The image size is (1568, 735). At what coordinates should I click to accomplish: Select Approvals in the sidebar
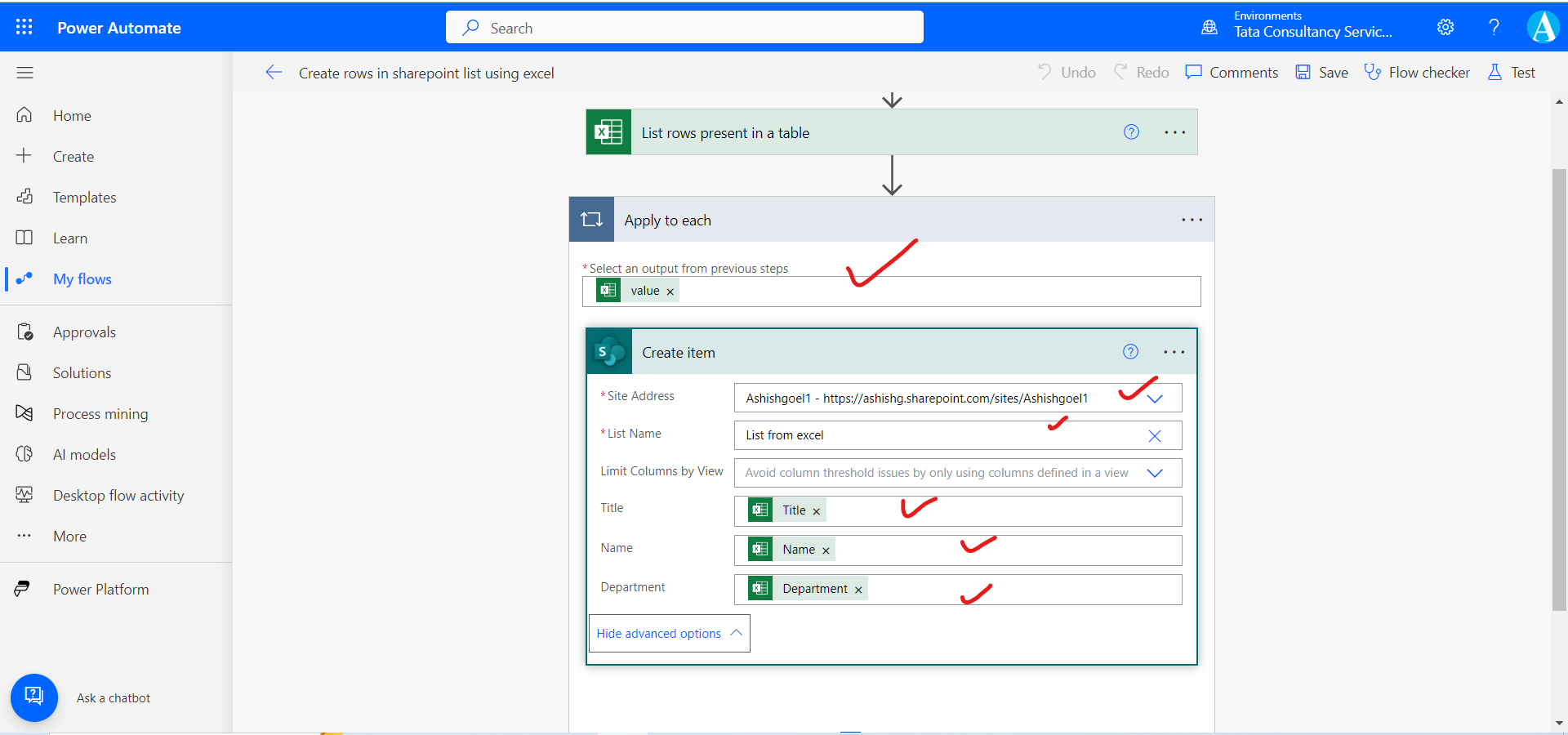[84, 332]
